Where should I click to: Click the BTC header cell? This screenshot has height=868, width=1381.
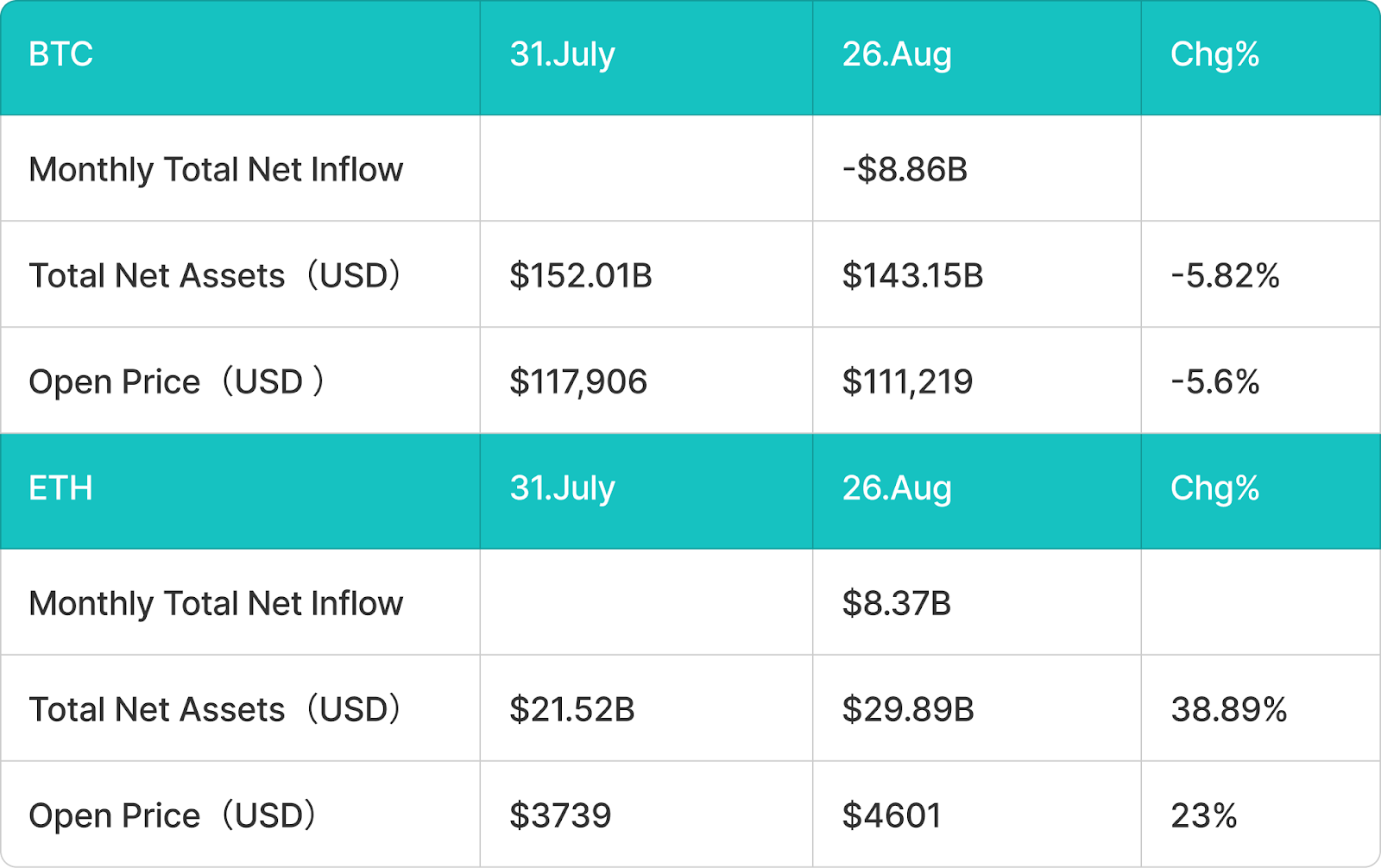click(x=240, y=57)
